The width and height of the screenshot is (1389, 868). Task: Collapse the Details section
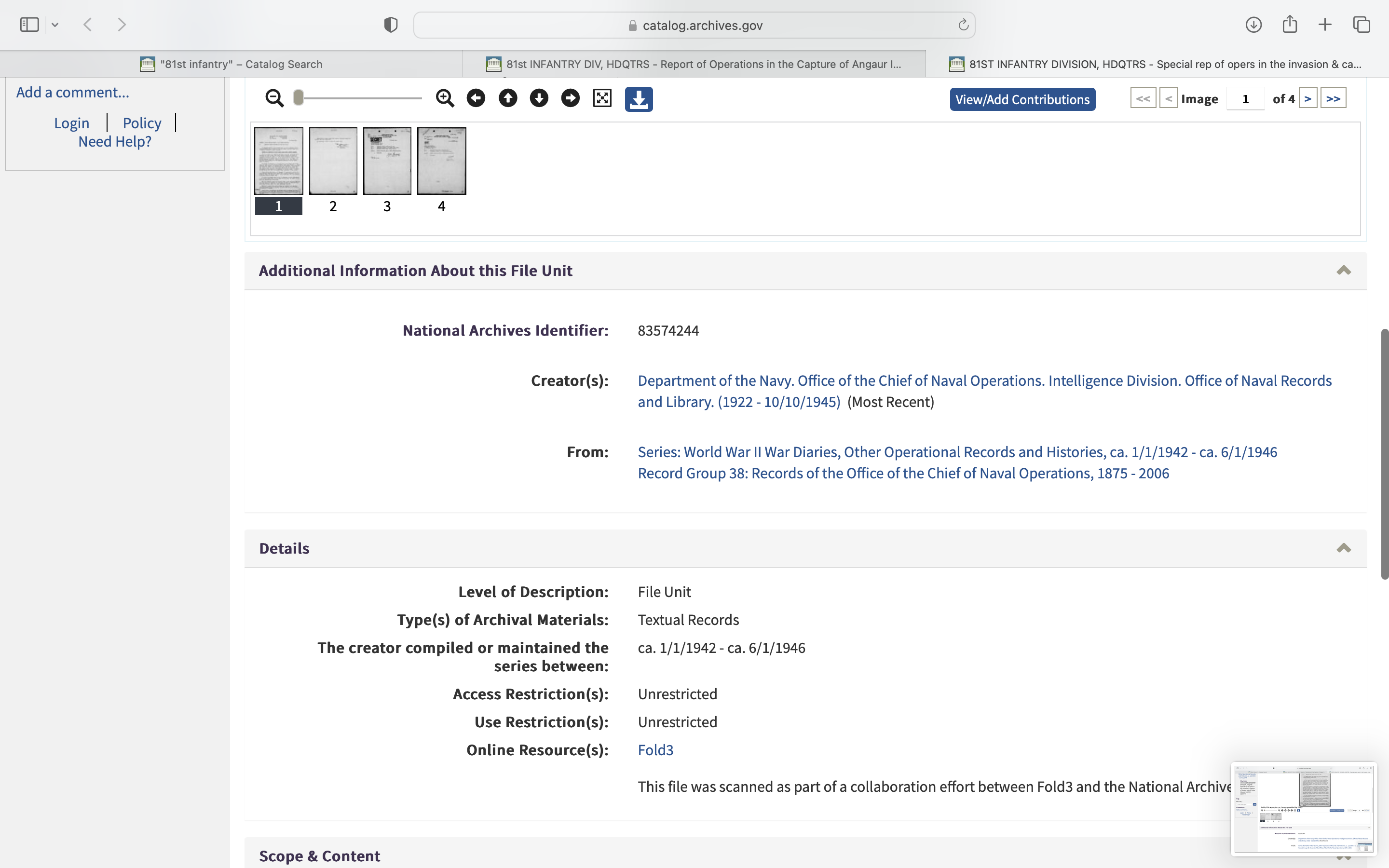[1343, 548]
